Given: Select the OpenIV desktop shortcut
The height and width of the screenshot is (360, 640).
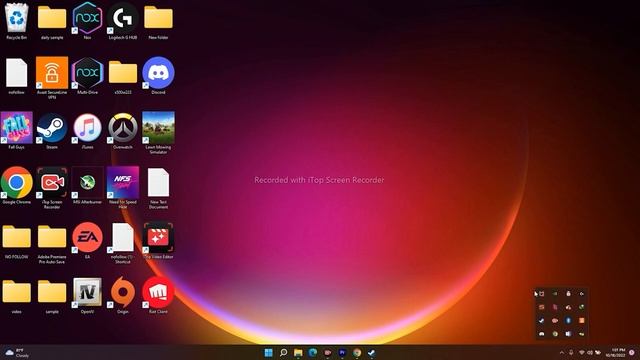Looking at the screenshot, I should coord(87,296).
